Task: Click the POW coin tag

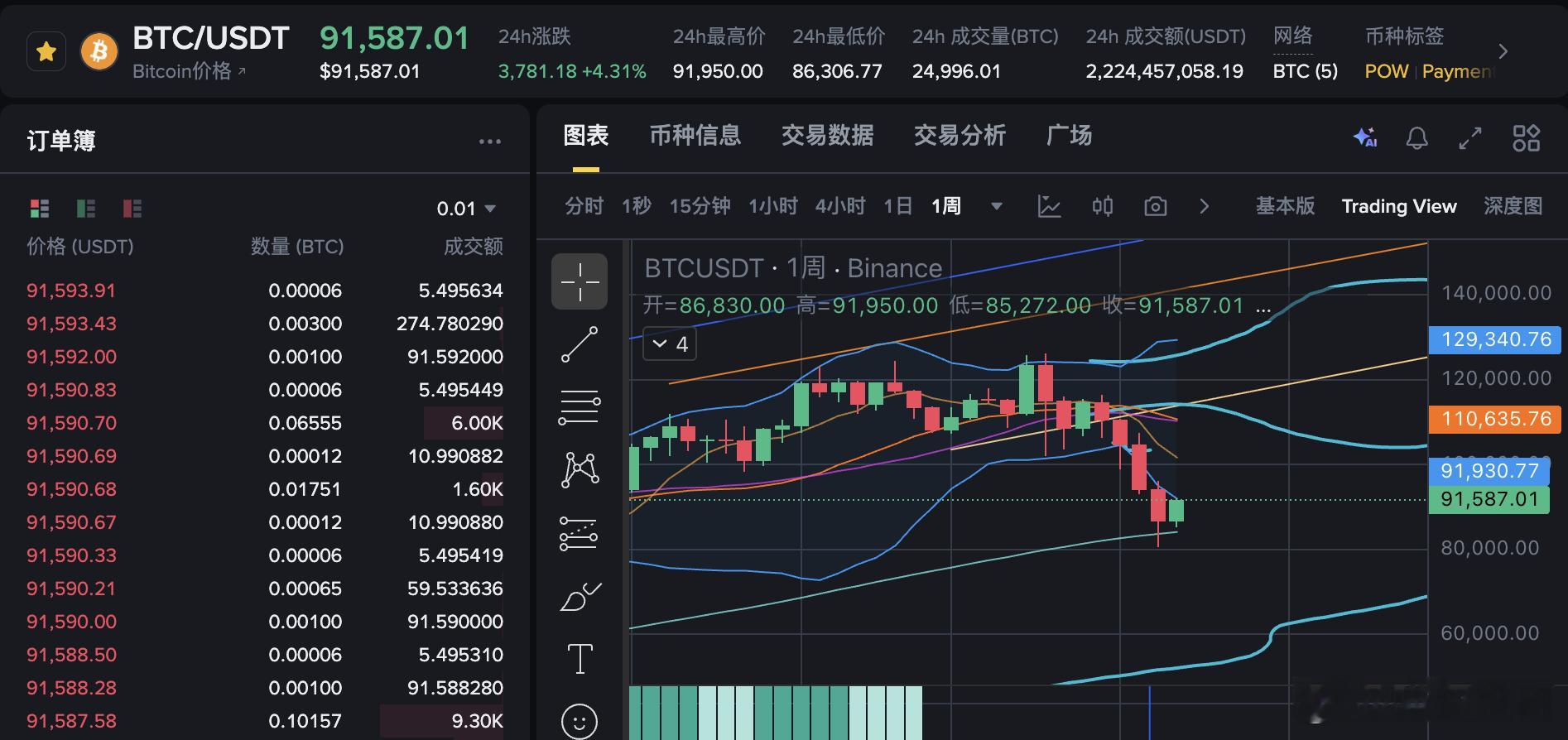Action: tap(1386, 71)
